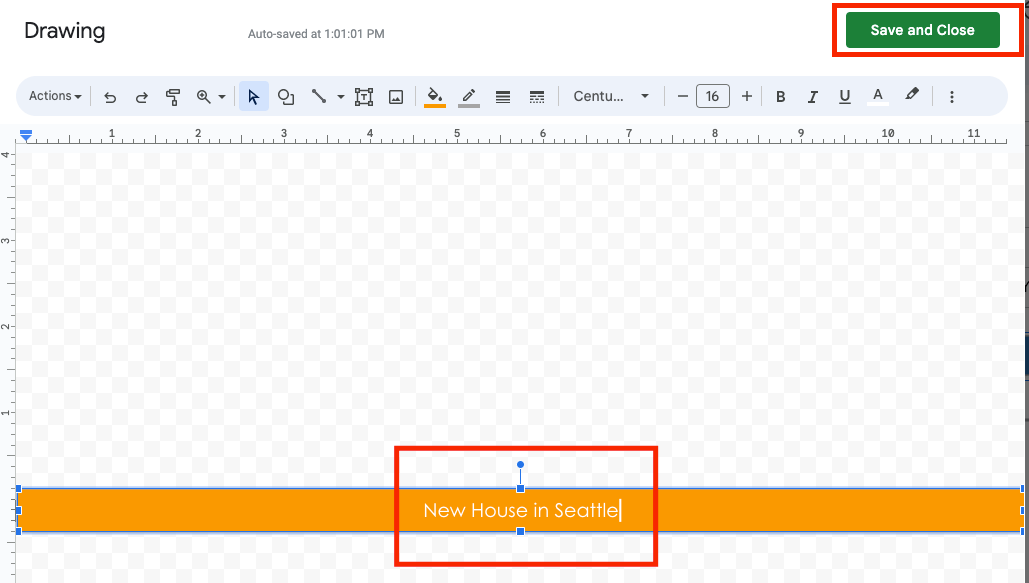Image resolution: width=1029 pixels, height=583 pixels.
Task: Toggle Underline formatting
Action: pos(845,97)
